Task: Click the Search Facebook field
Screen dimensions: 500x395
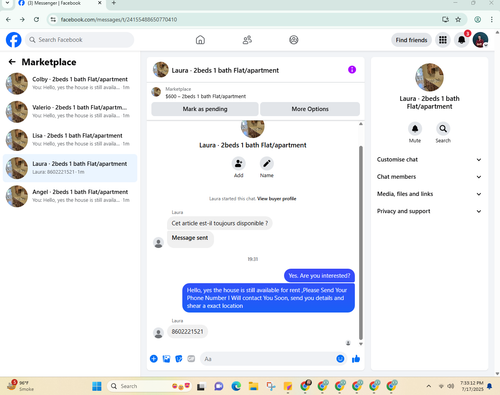Action: (80, 40)
